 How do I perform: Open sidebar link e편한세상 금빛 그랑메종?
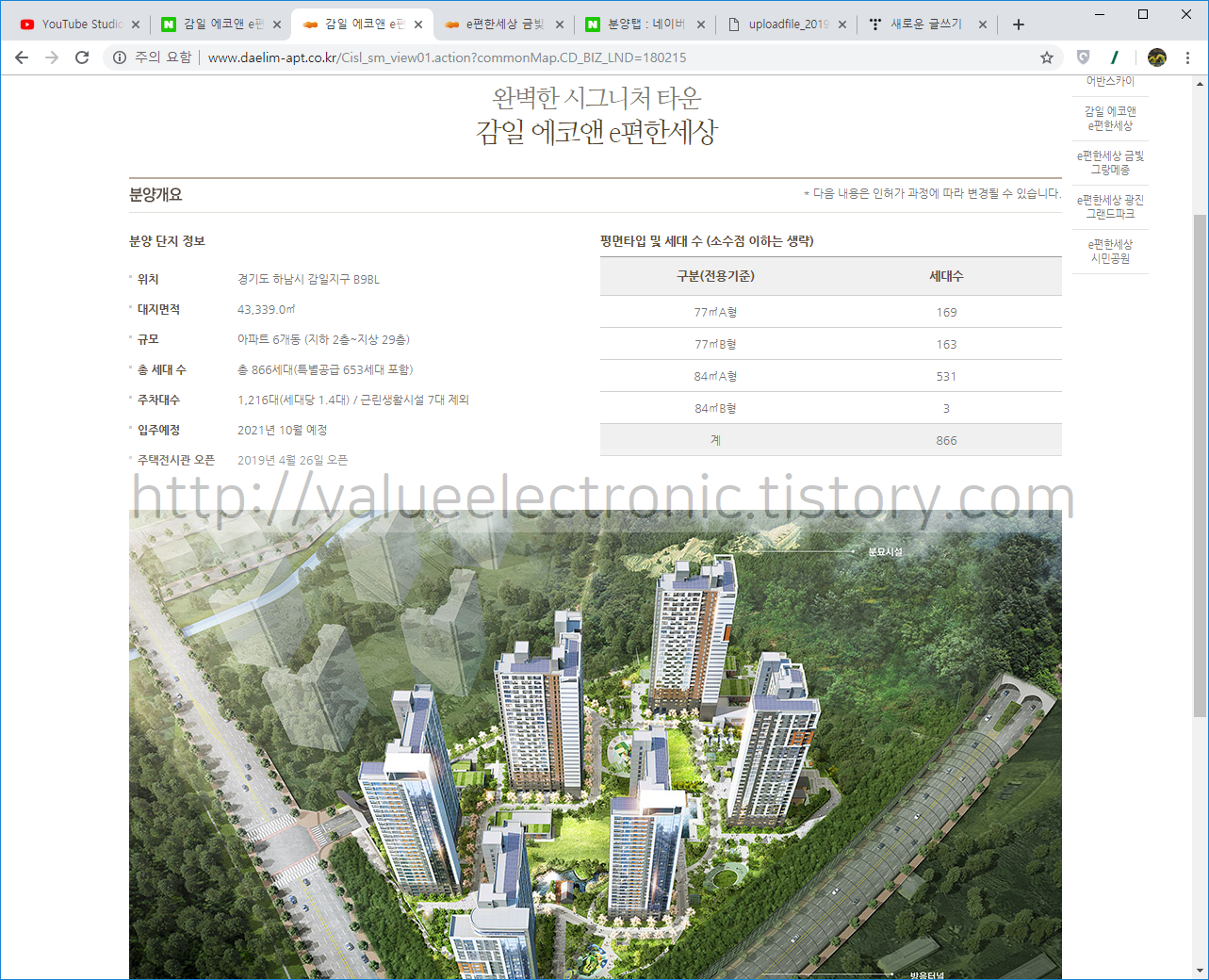coord(1110,163)
